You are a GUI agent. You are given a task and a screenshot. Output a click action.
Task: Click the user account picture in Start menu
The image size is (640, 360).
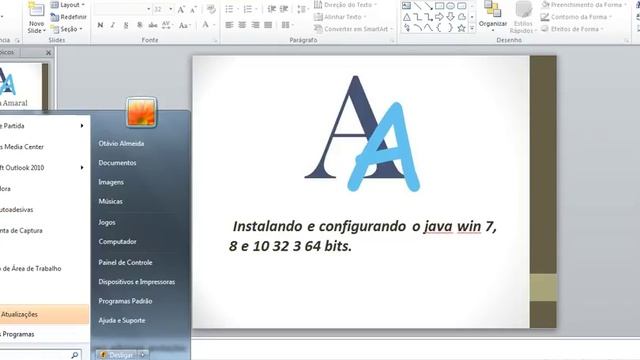[141, 112]
